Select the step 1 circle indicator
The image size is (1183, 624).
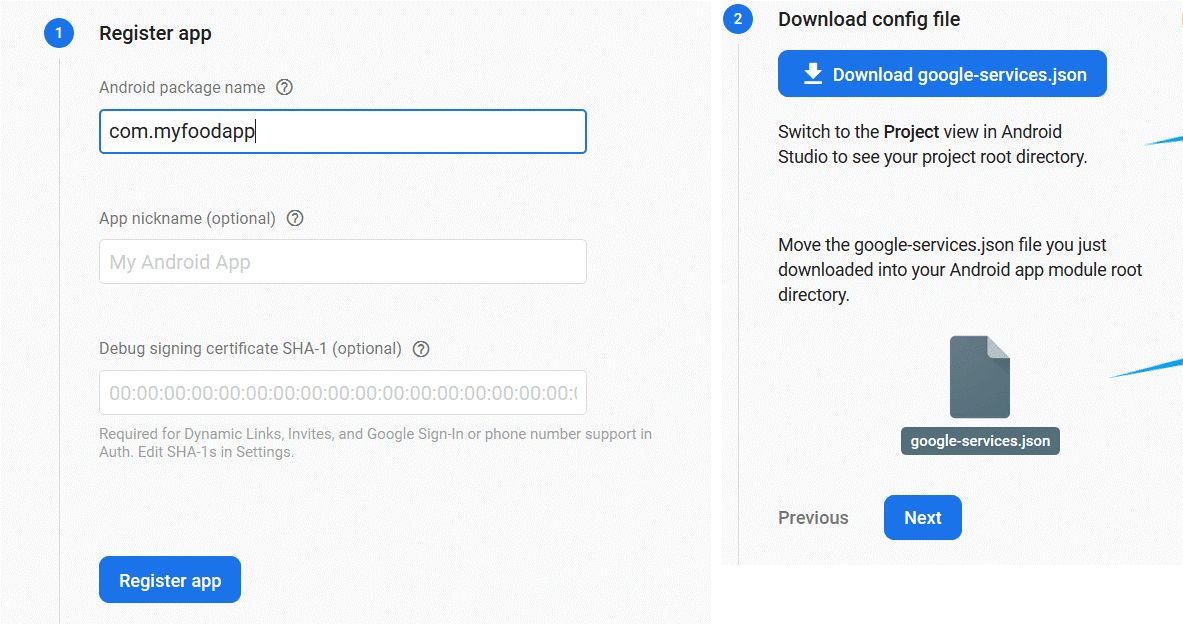[x=58, y=33]
